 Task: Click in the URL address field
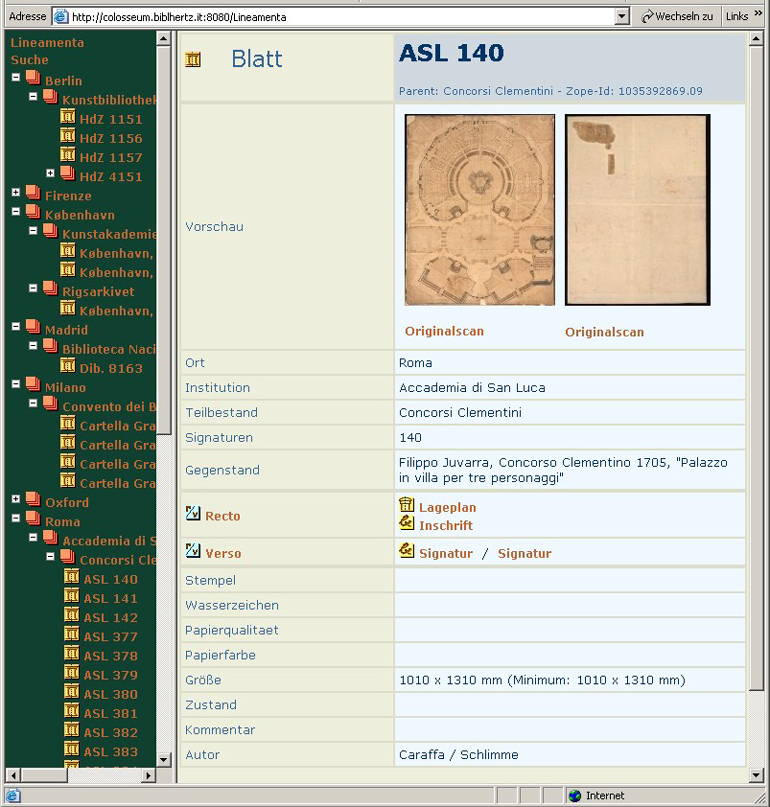tap(340, 17)
